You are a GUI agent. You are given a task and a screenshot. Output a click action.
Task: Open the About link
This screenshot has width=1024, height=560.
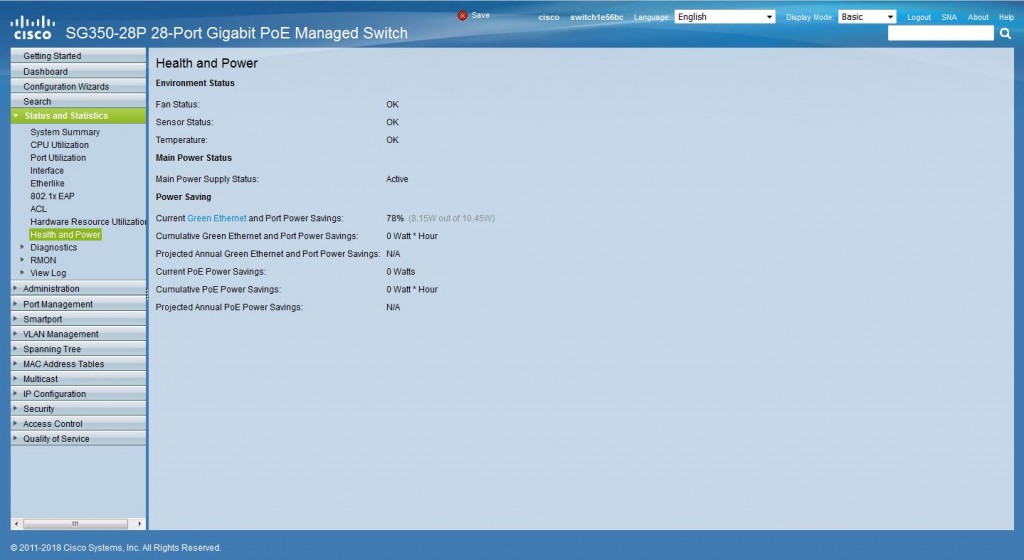pos(978,18)
